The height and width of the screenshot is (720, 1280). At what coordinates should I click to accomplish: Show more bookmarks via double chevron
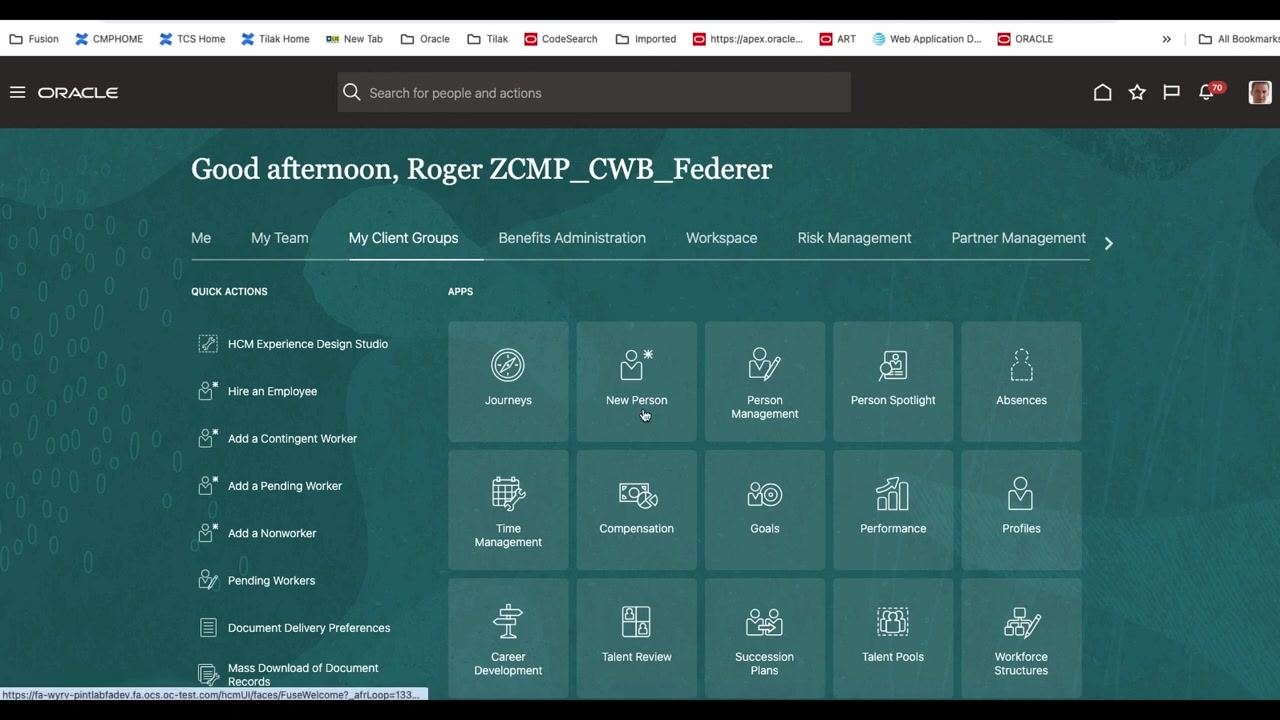[x=1166, y=39]
